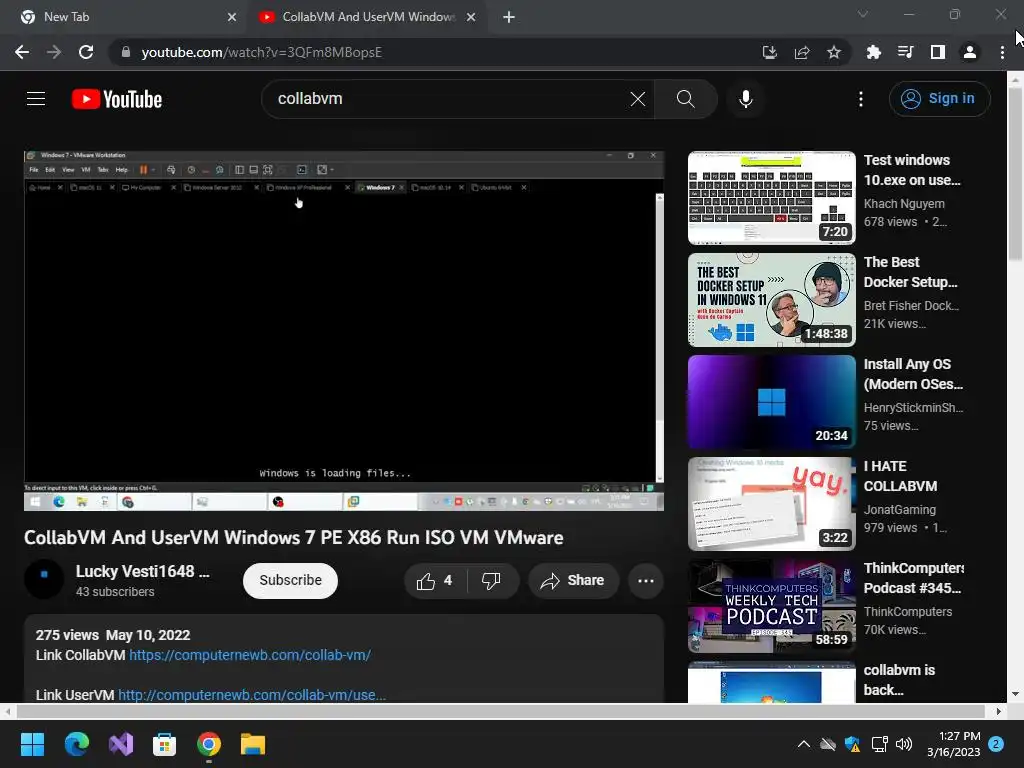
Task: Click the 'Bret Fisher Dock...' channel name
Action: coord(911,306)
